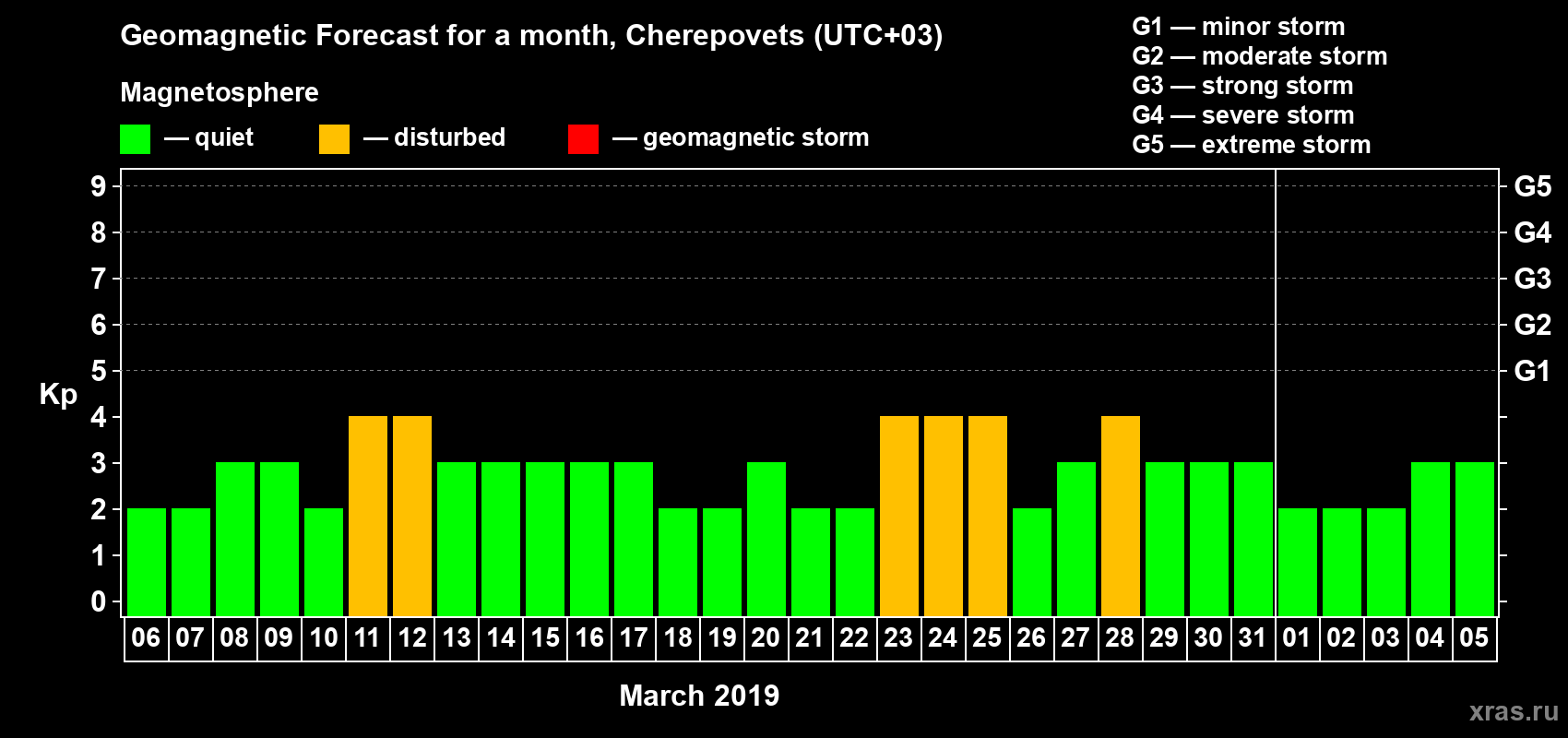Click the orange bar for March 28
Viewport: 1568px width, 738px height.
(1121, 516)
